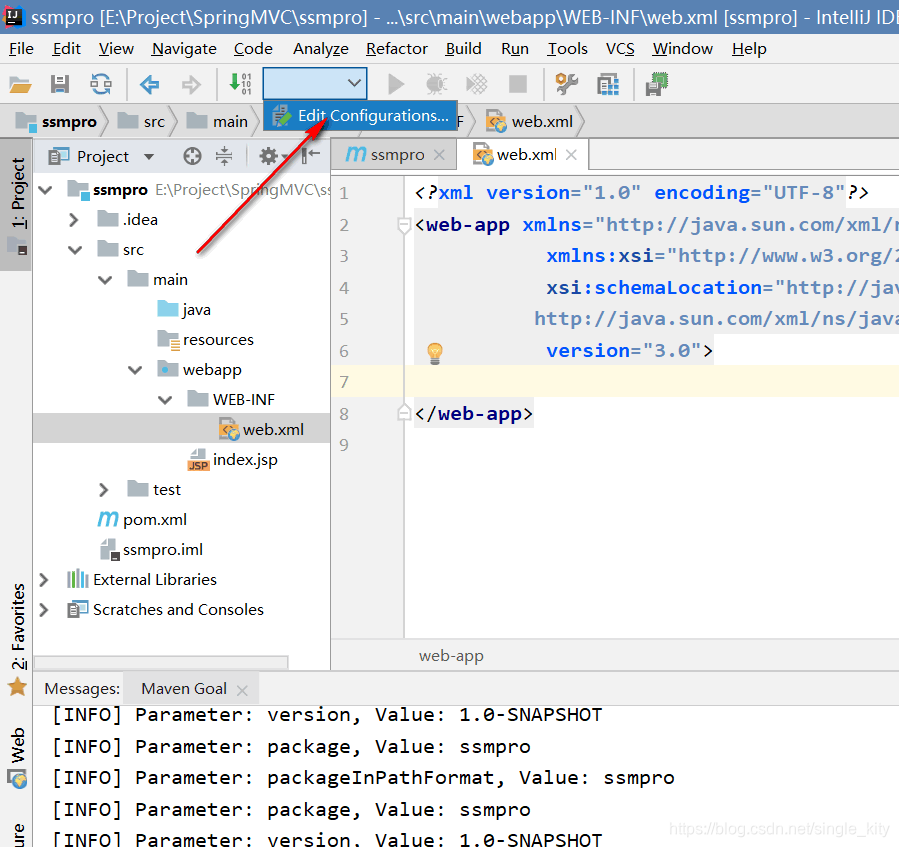Click the intention light bulb on line 6

click(x=435, y=353)
